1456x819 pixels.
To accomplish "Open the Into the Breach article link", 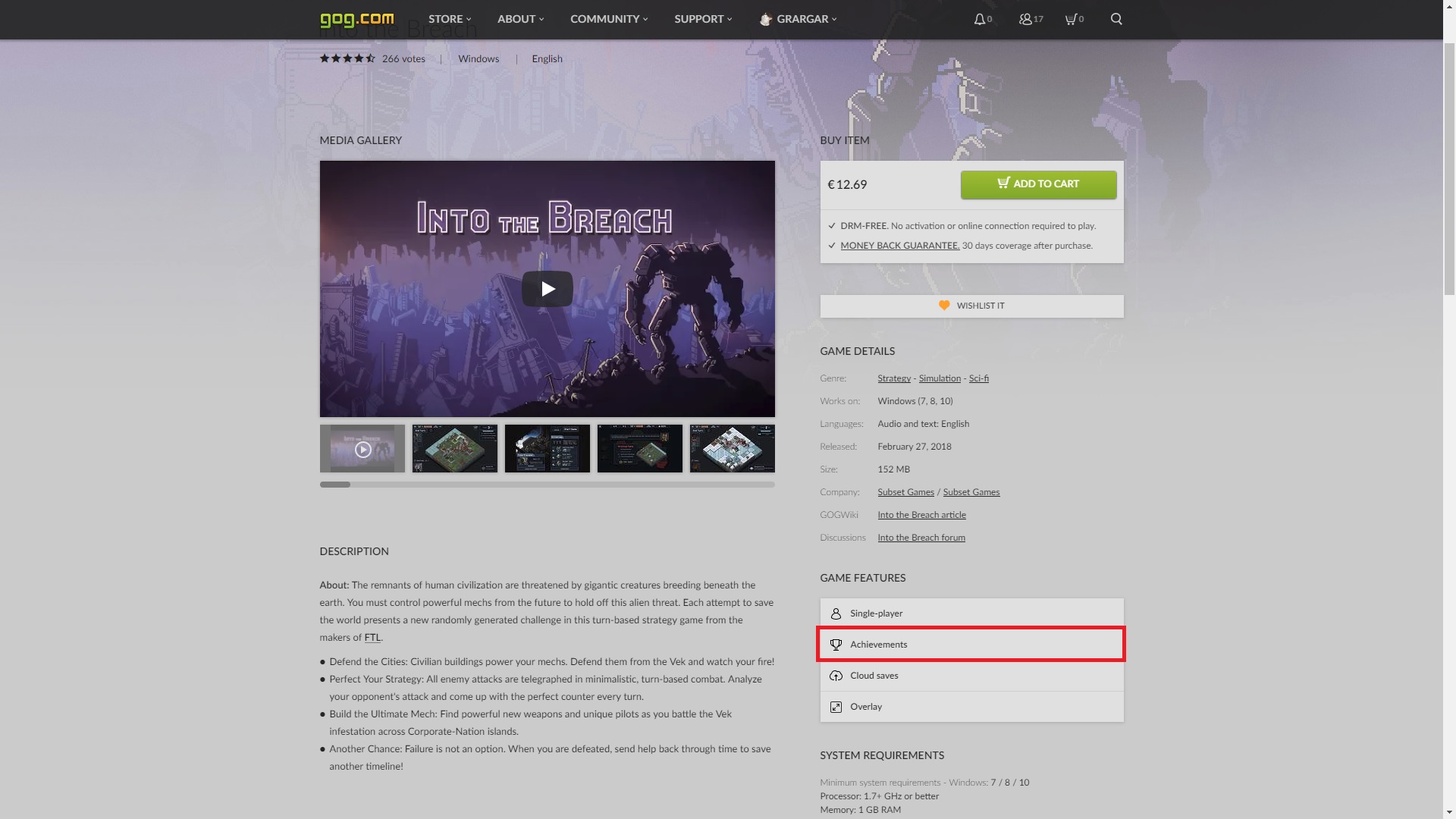I will tap(921, 515).
